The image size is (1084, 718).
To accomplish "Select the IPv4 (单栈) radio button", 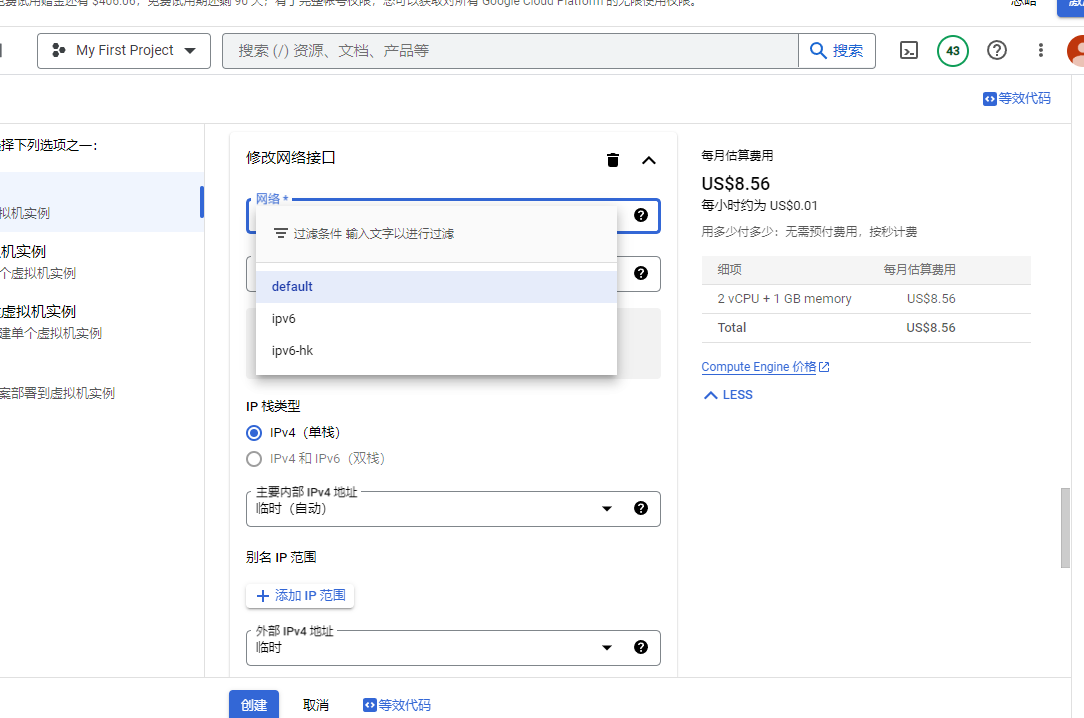I will (254, 433).
